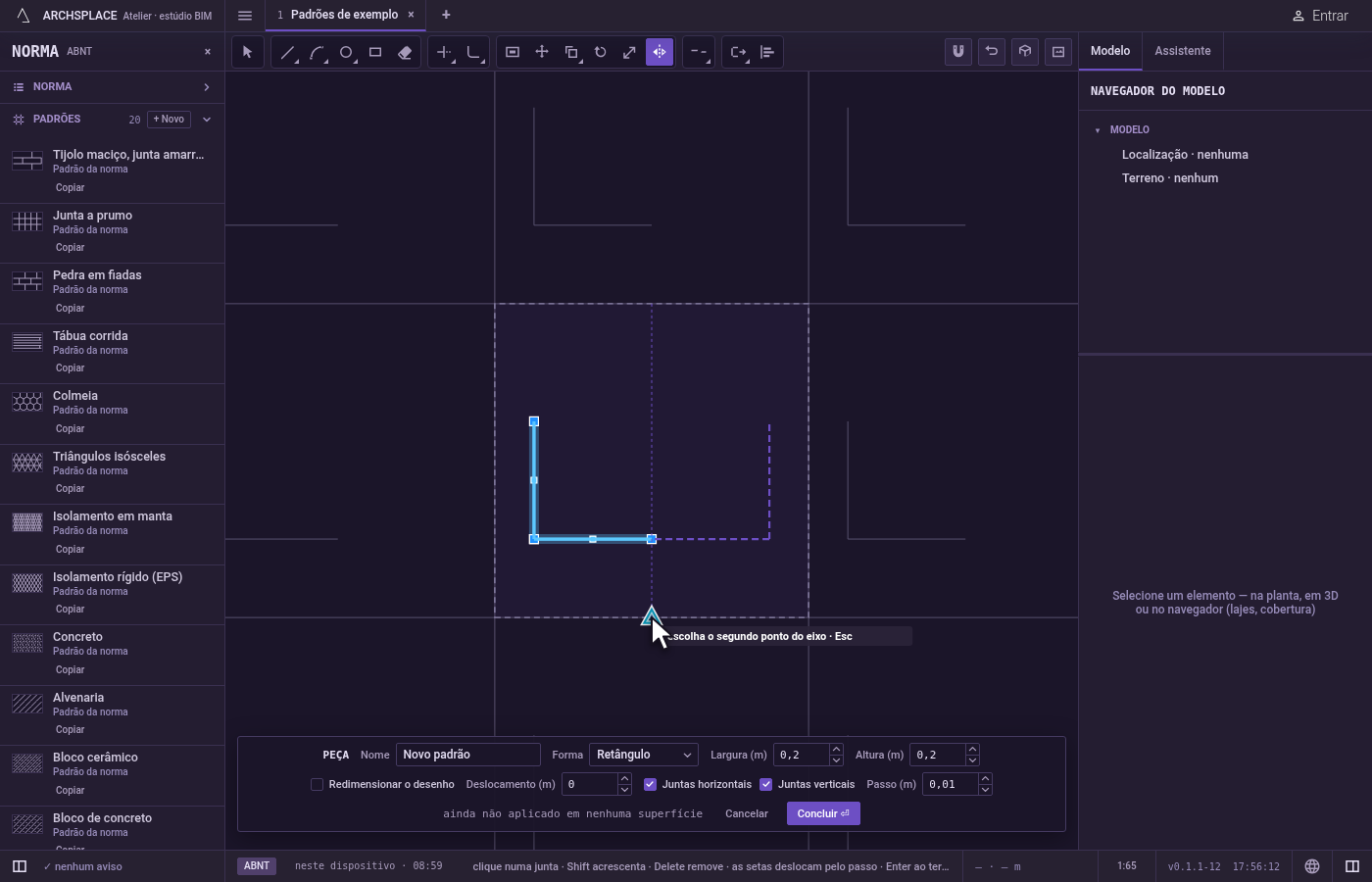Select the align-left tool
Viewport: 1372px width, 882px height.
coord(767,52)
